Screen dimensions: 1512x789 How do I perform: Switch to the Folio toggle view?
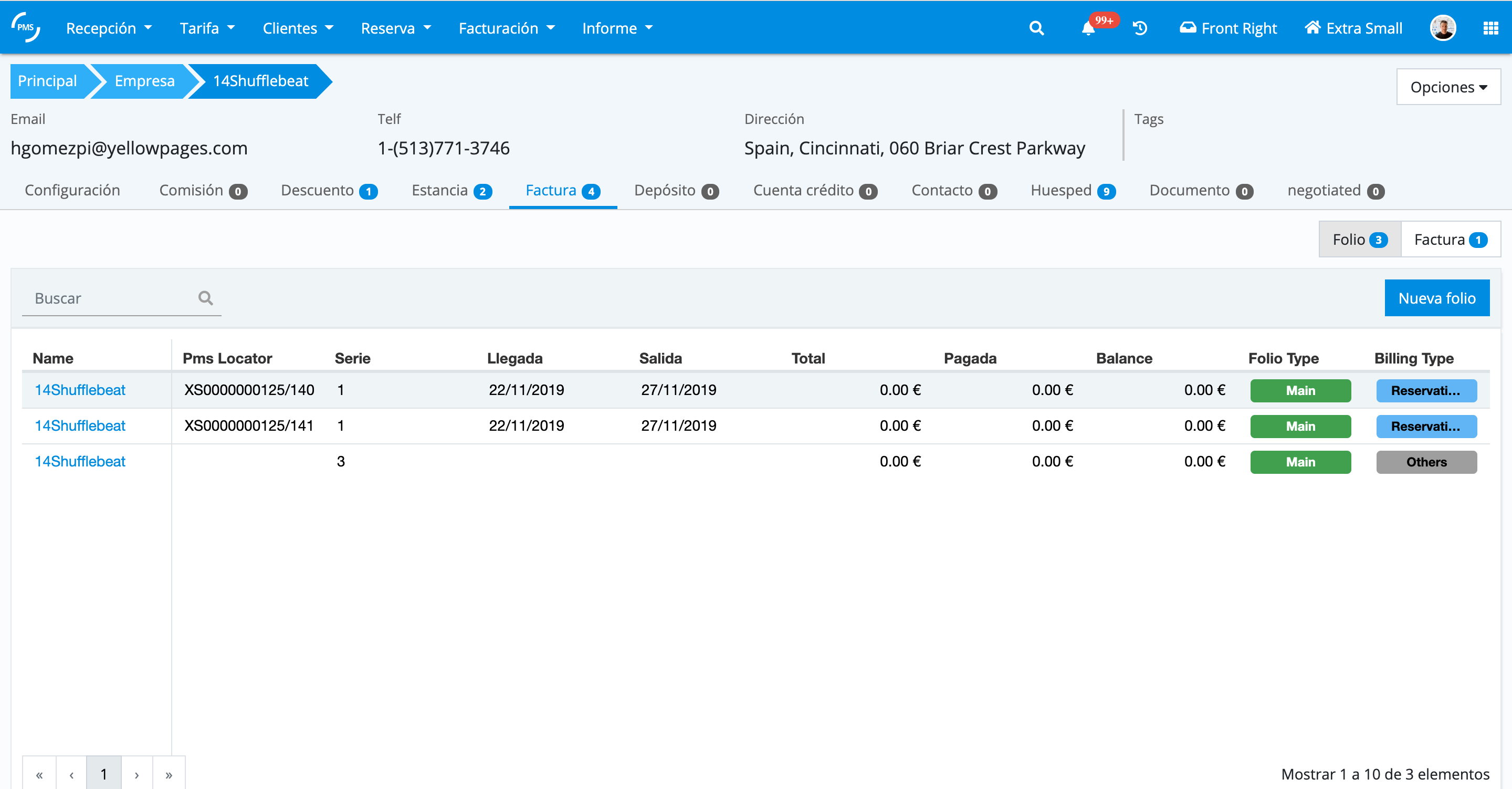point(1359,240)
